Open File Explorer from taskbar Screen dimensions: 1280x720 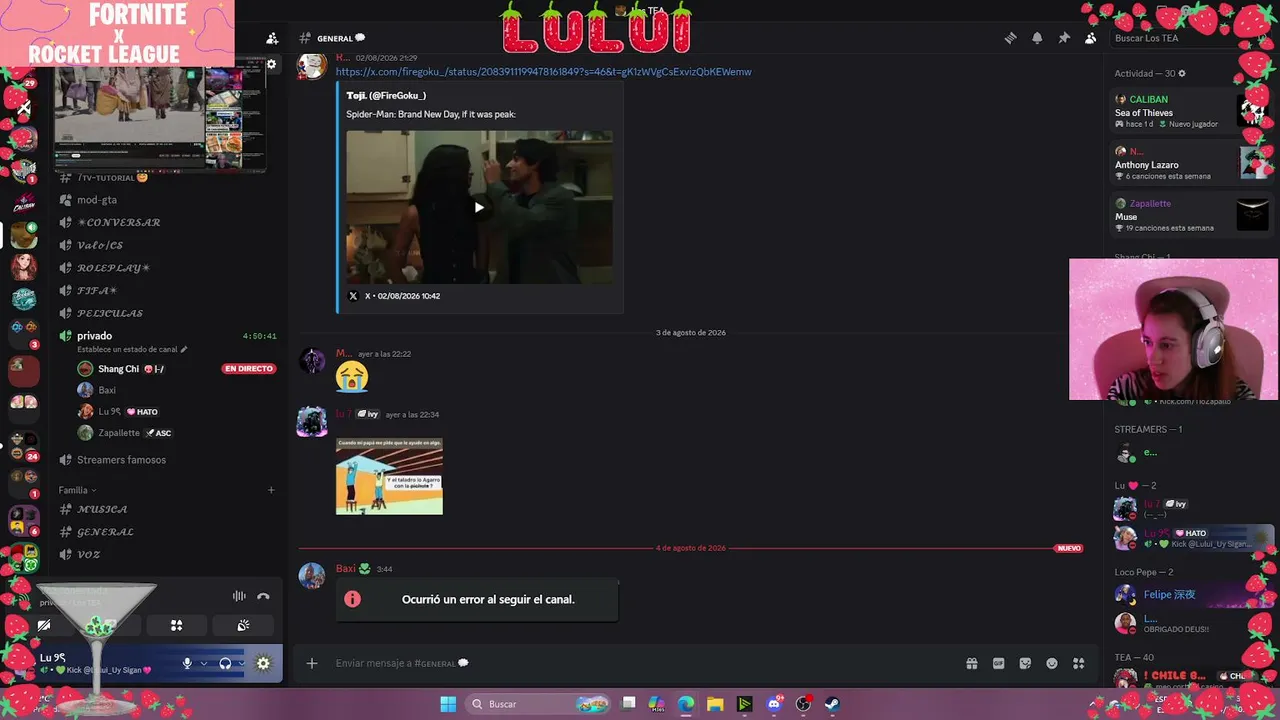[715, 704]
